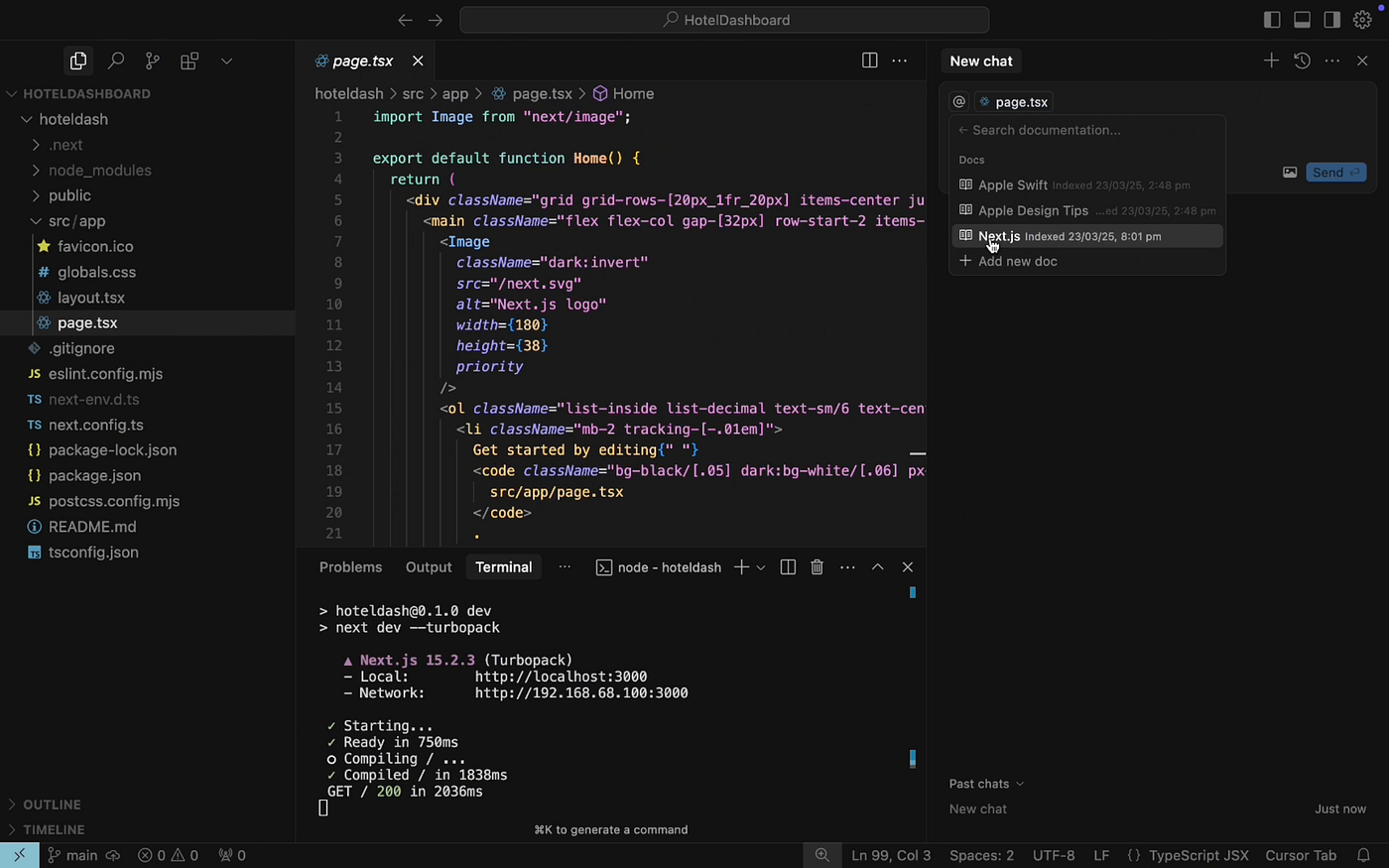Toggle the bottom panel visibility
The image size is (1389, 868).
coord(1302,19)
